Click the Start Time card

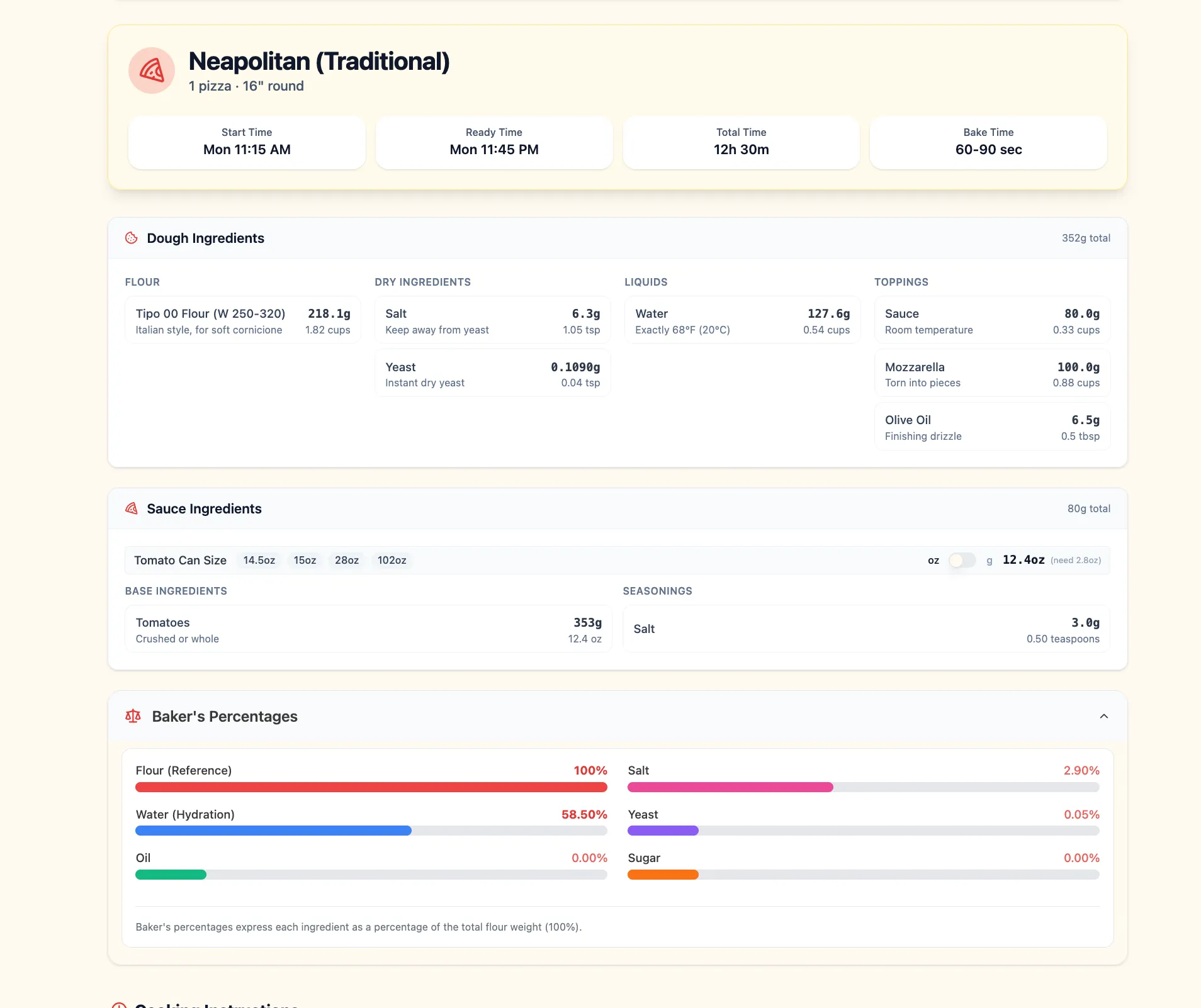click(247, 142)
